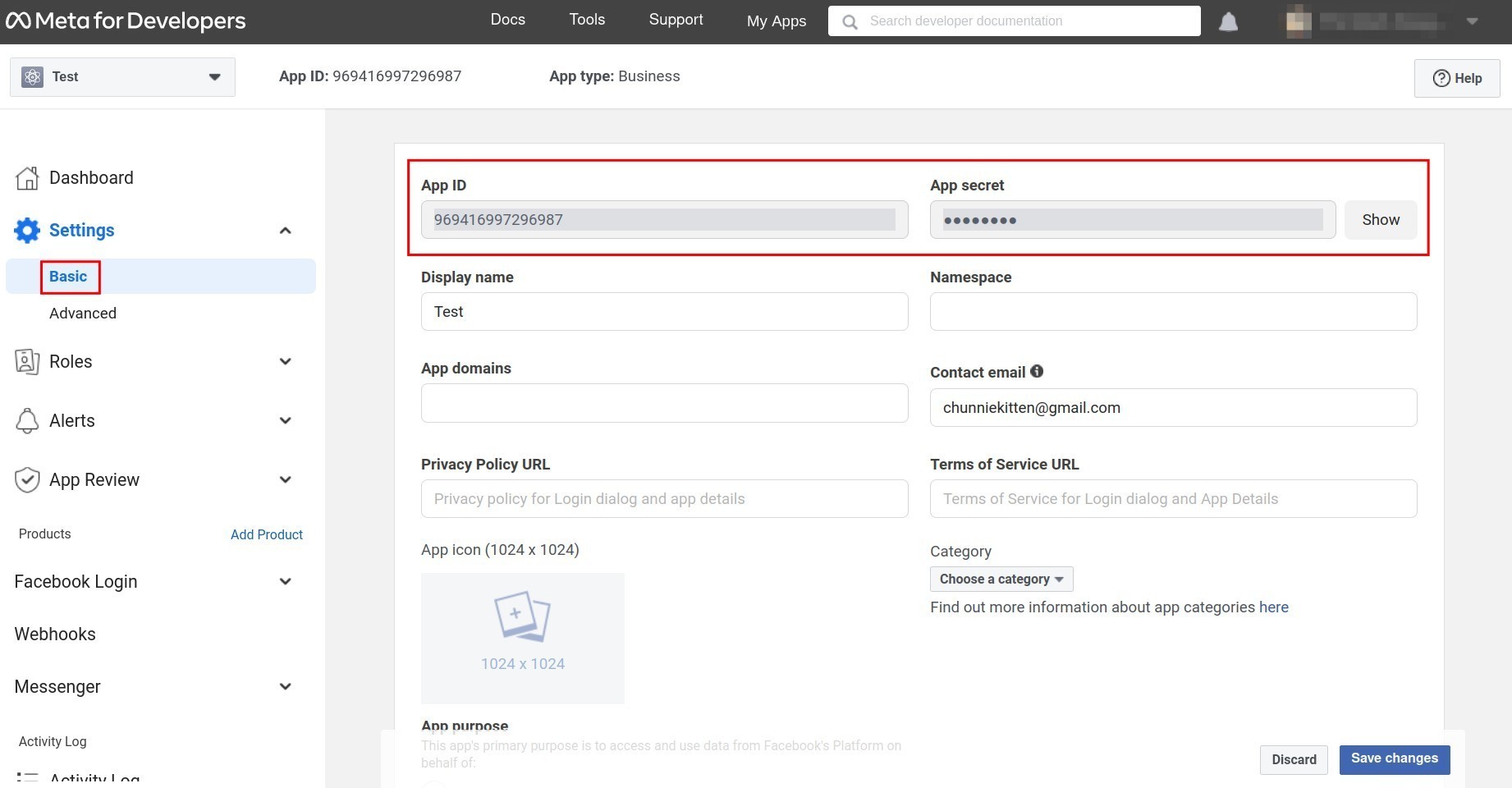The height and width of the screenshot is (788, 1512).
Task: Click the App secret field
Action: point(1133,220)
